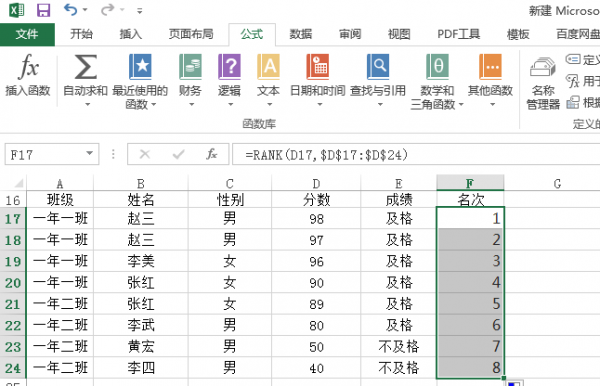600x386 pixels.
Task: Select row 24 header
Action: [x=13, y=368]
